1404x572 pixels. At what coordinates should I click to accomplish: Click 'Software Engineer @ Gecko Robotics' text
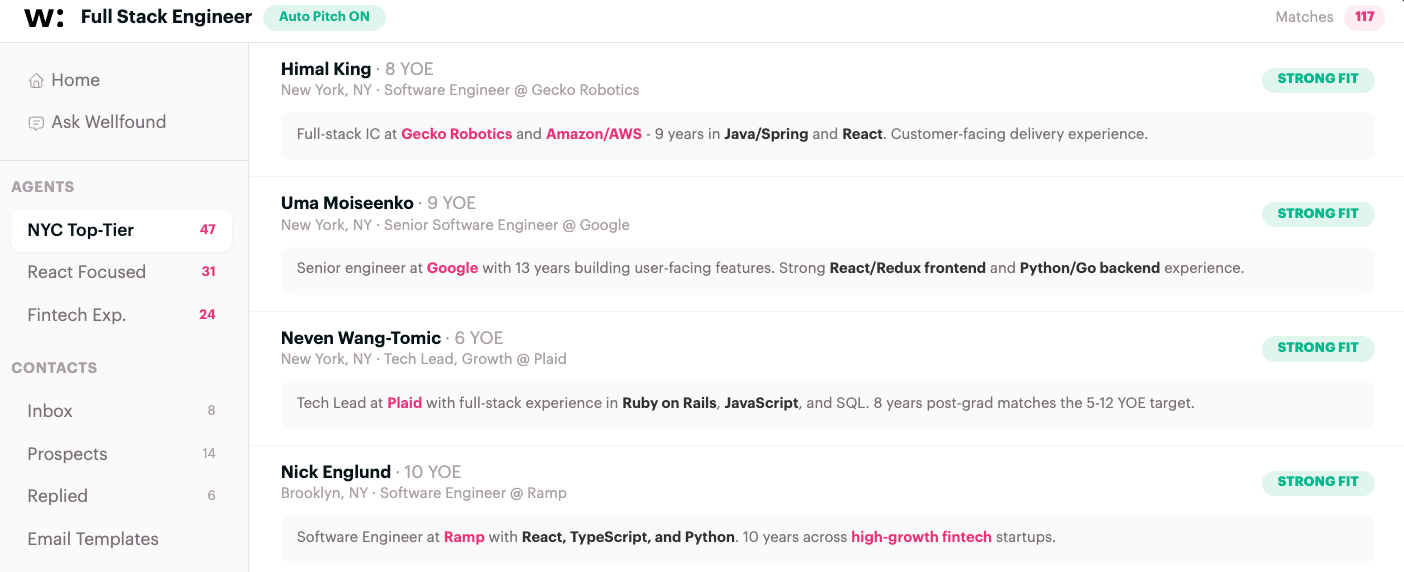[511, 91]
